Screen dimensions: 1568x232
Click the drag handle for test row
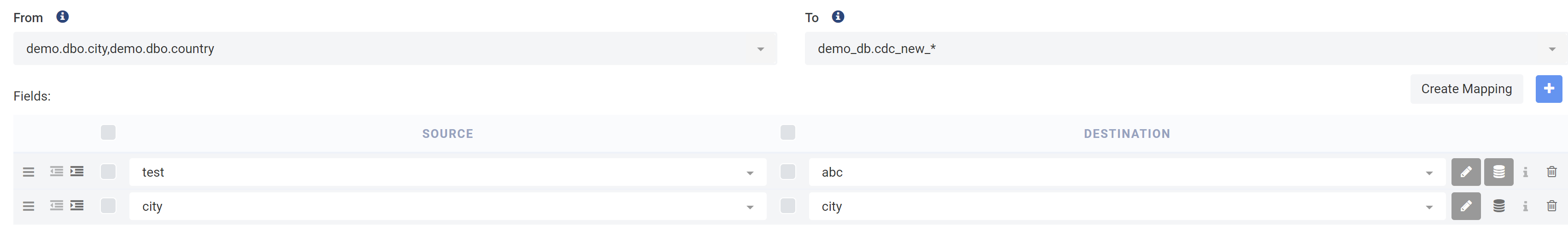tap(29, 173)
